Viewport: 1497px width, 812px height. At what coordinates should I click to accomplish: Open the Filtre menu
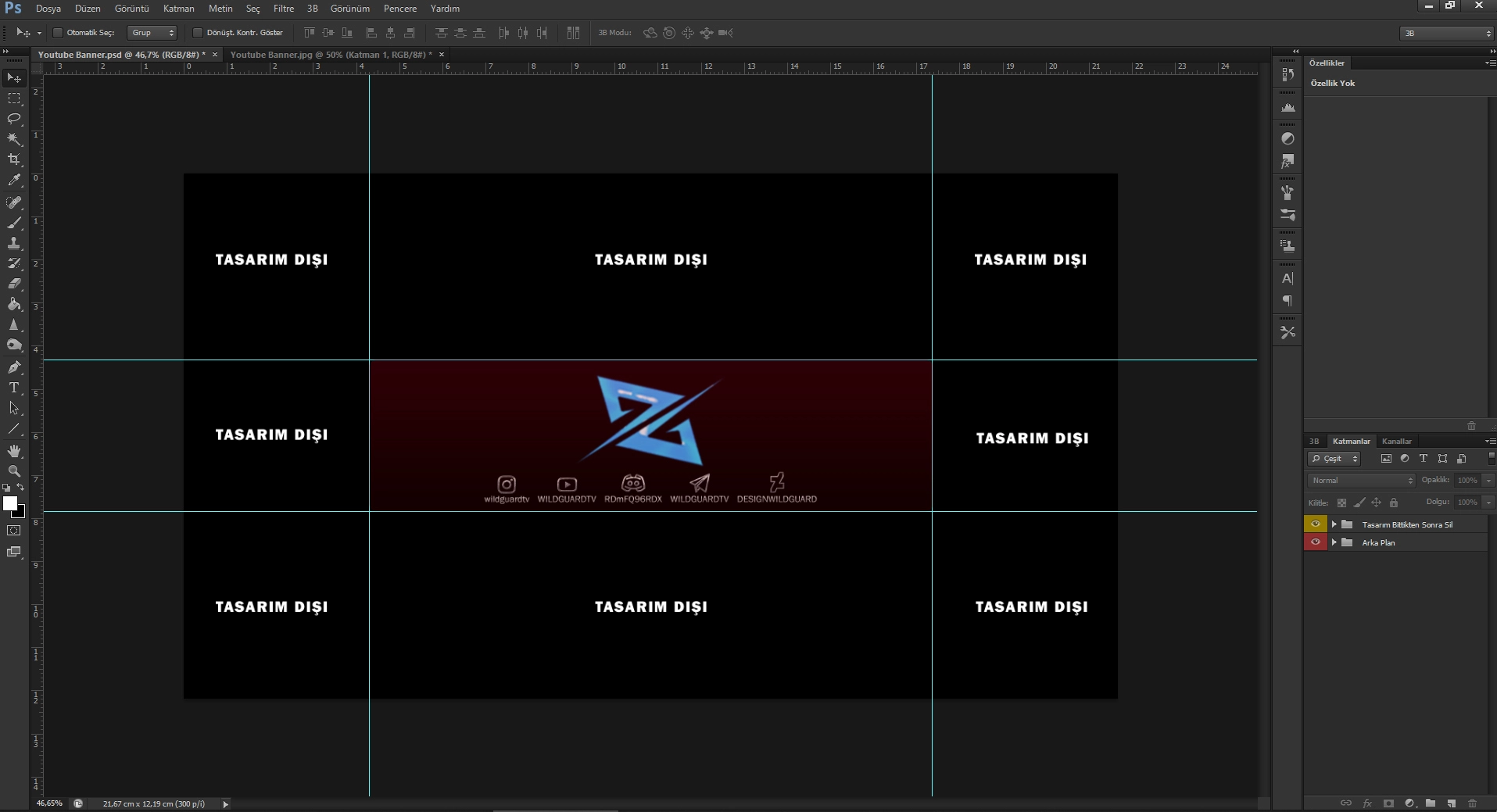[x=284, y=9]
